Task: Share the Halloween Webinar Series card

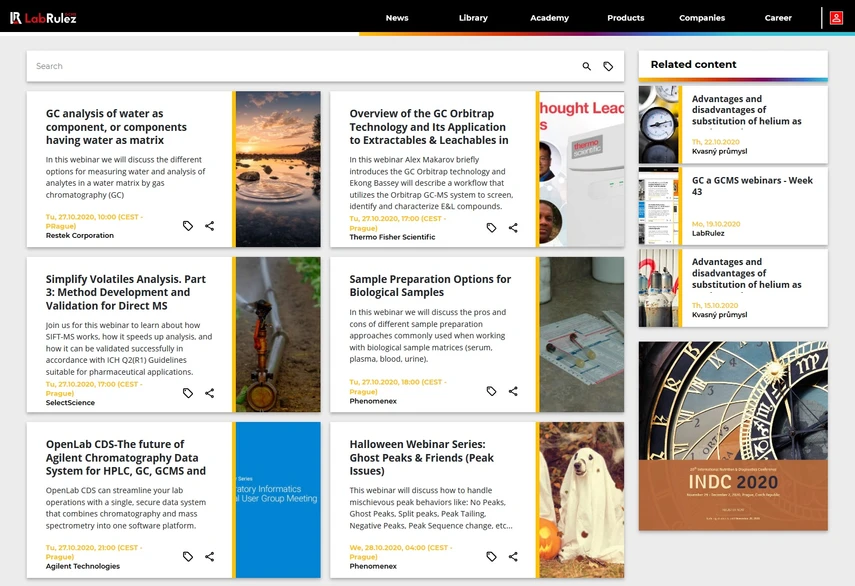Action: coord(513,557)
